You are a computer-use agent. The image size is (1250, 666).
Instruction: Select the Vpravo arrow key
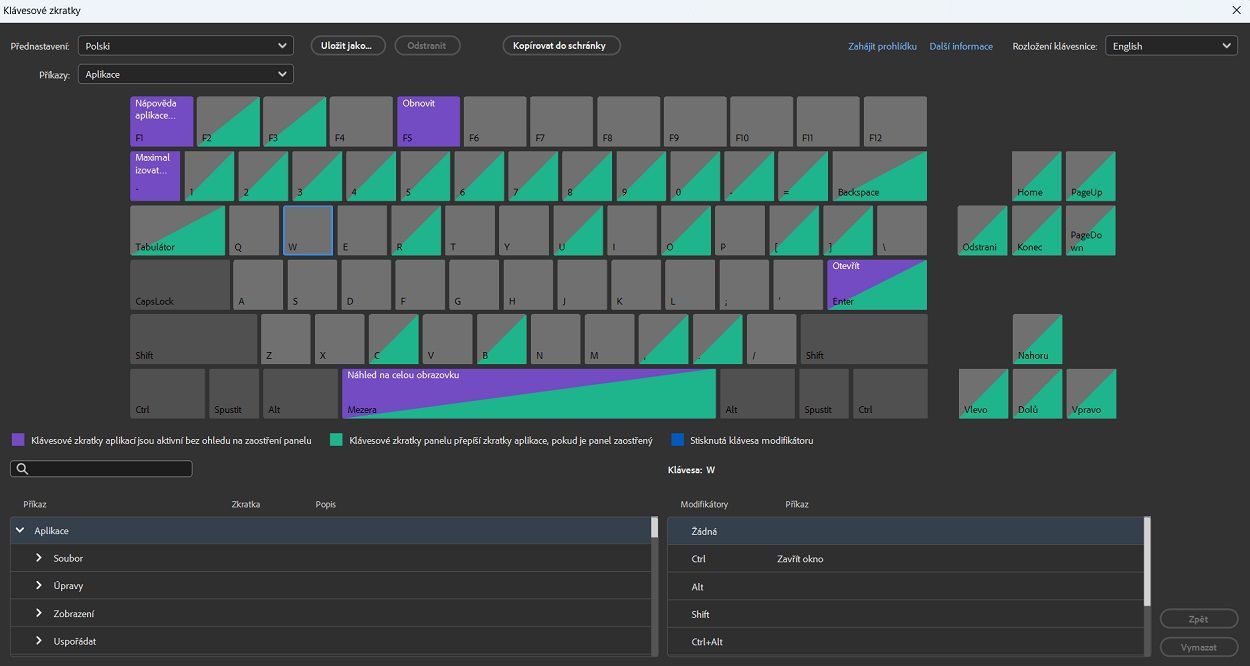tap(1091, 394)
